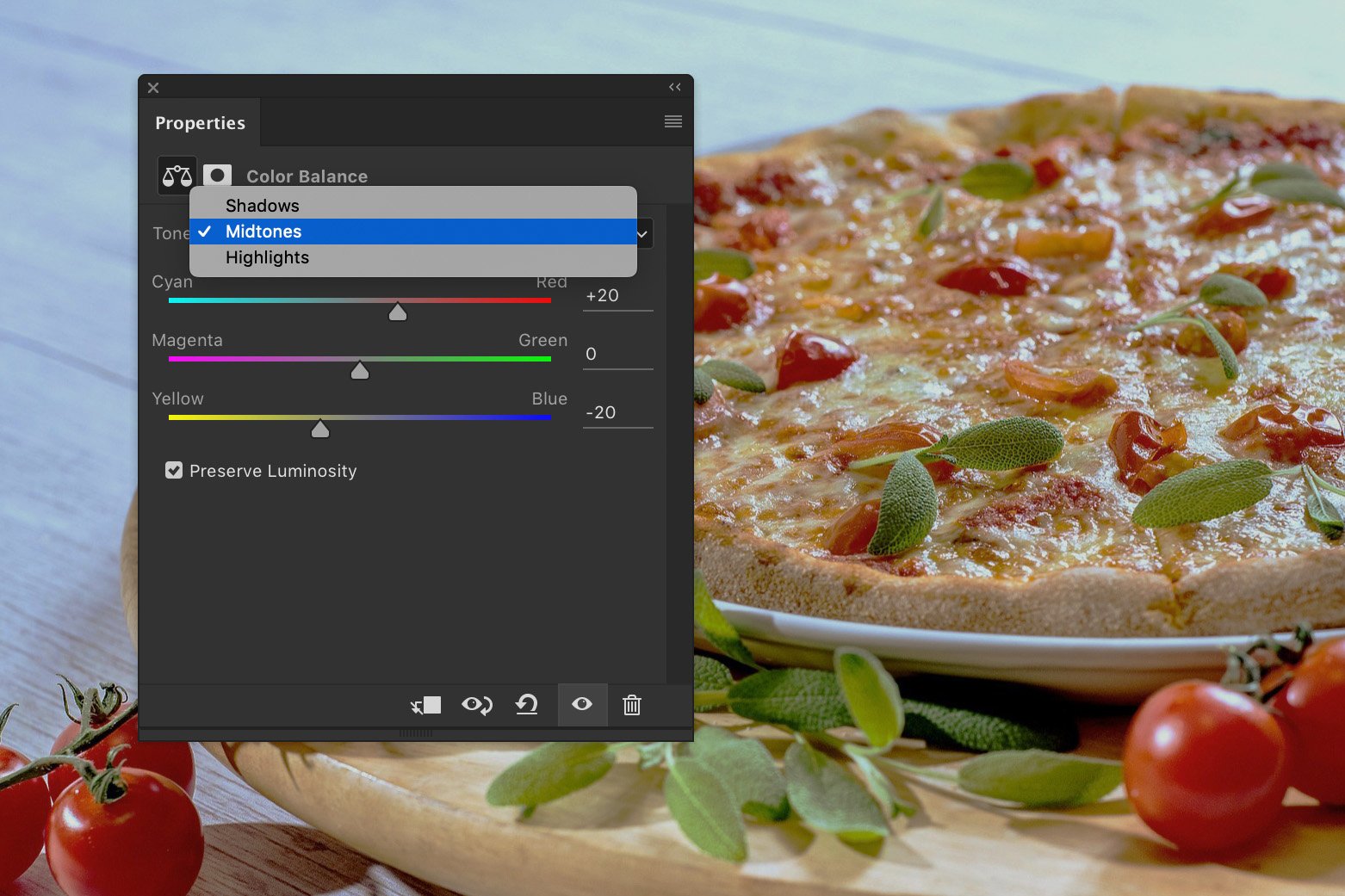Click the clip to layer icon

point(425,705)
